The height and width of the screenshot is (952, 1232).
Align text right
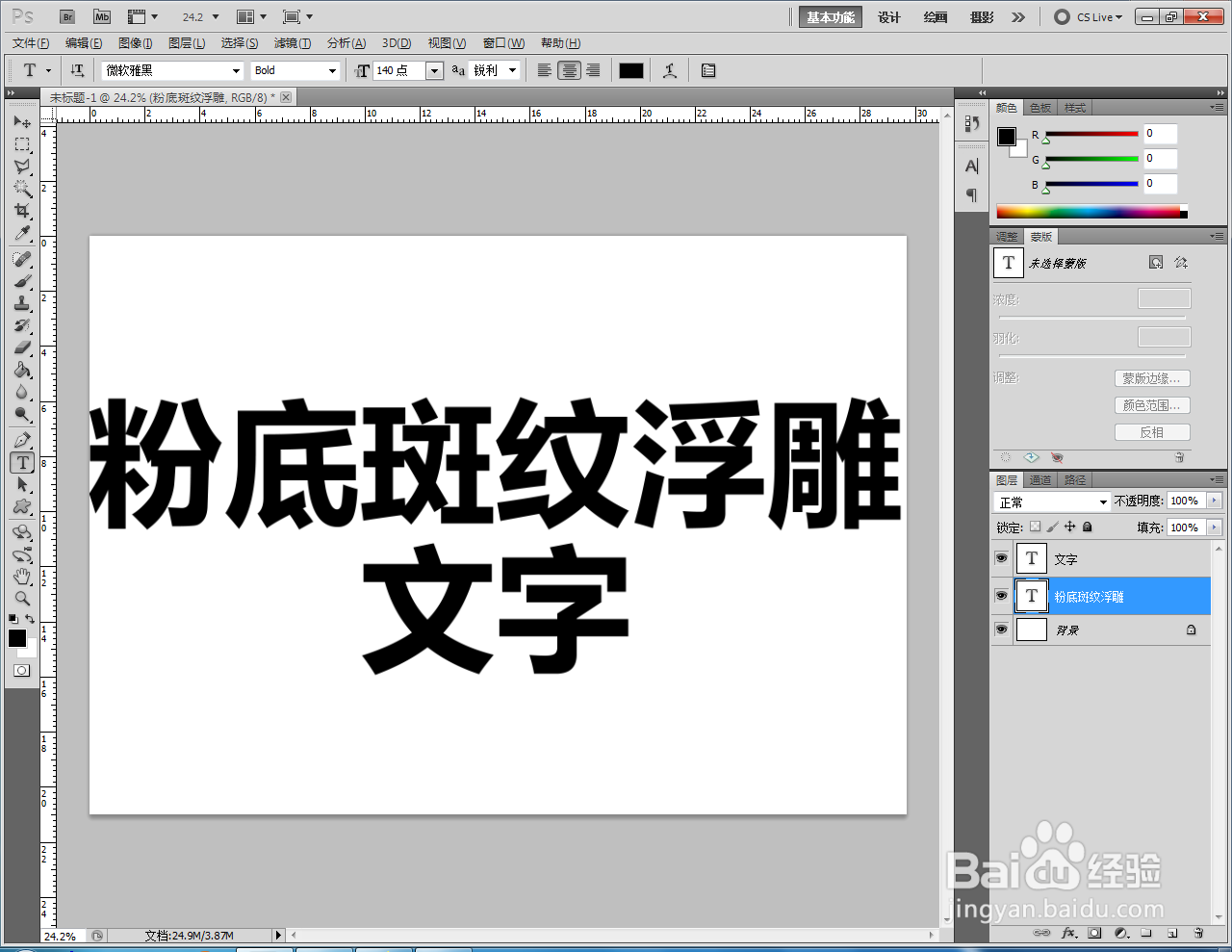[593, 70]
